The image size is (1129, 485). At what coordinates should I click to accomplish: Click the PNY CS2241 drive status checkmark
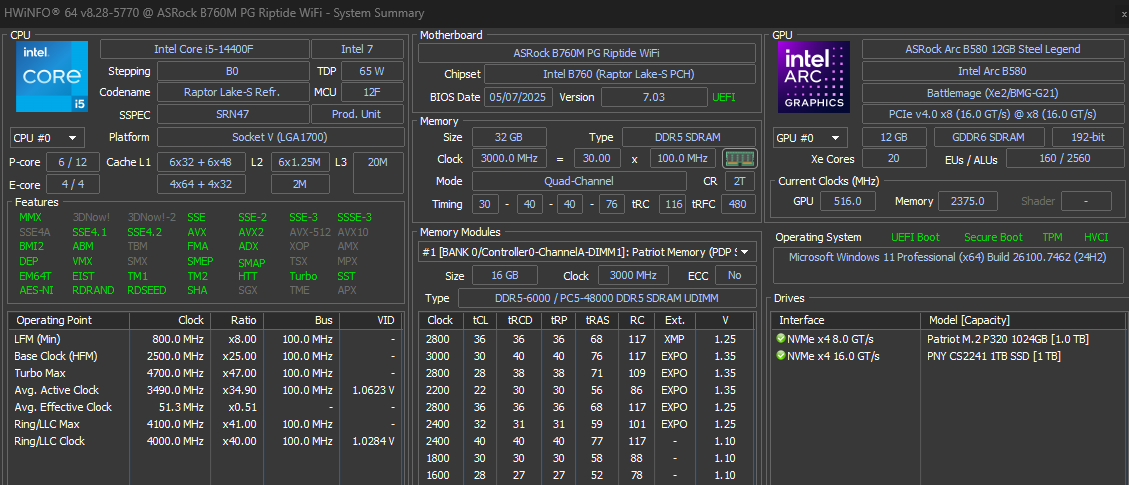pyautogui.click(x=781, y=356)
